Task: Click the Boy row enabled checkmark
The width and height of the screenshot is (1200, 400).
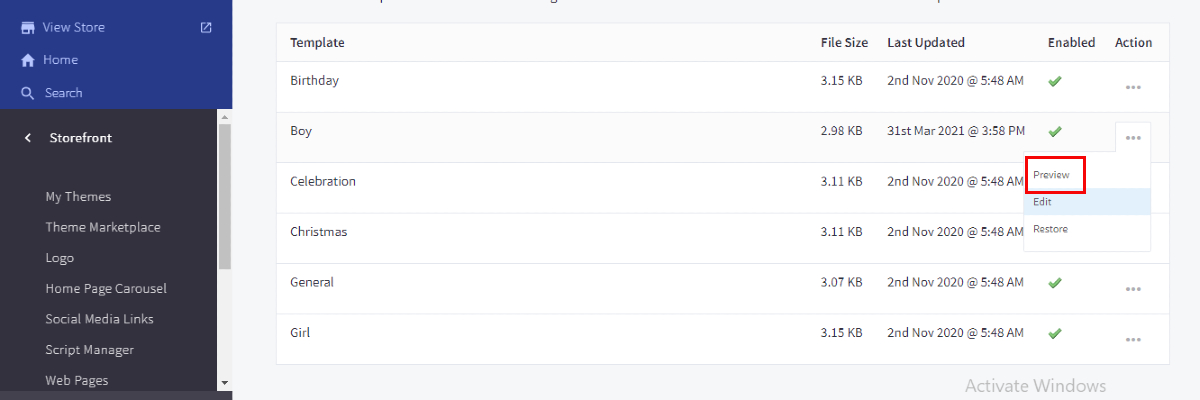Action: coord(1054,131)
